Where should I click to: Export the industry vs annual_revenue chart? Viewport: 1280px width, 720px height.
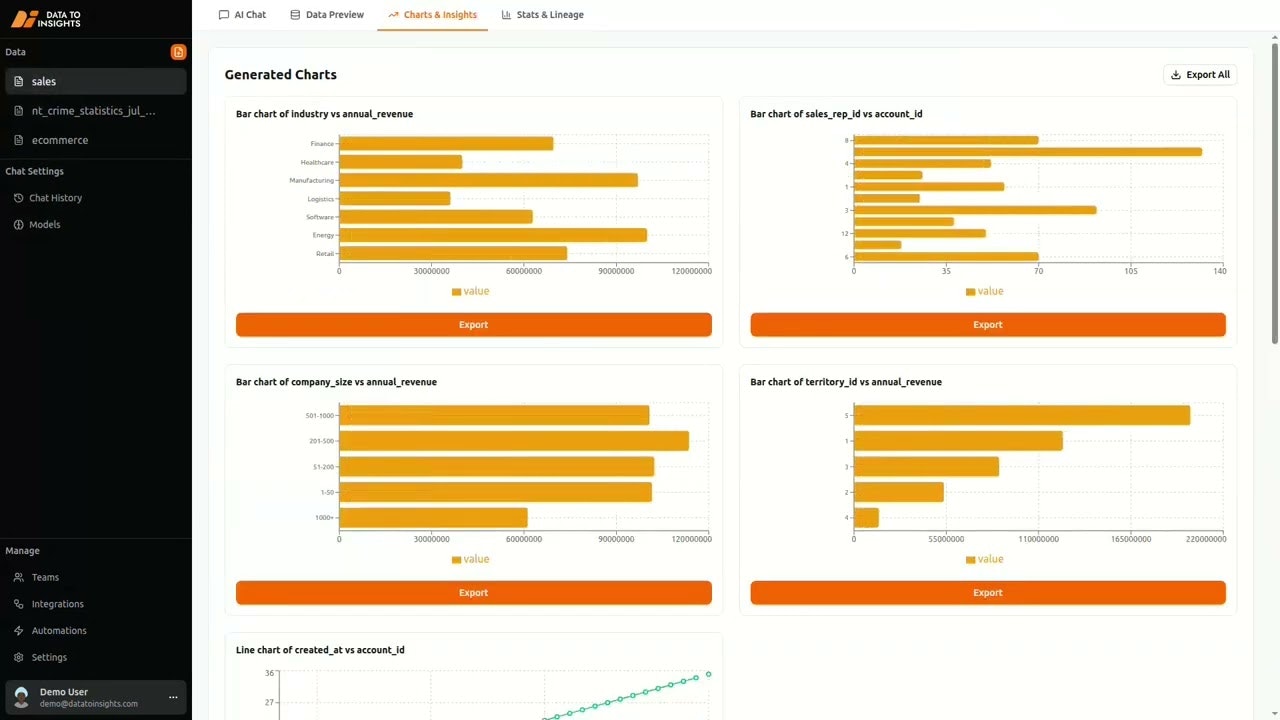point(473,324)
